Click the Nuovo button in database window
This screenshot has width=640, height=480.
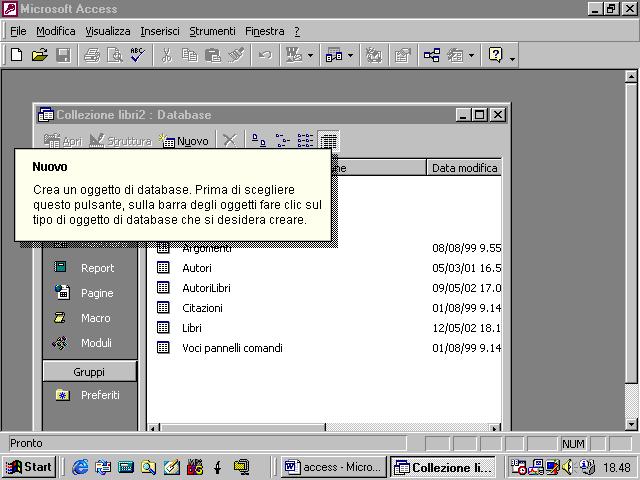point(184,141)
